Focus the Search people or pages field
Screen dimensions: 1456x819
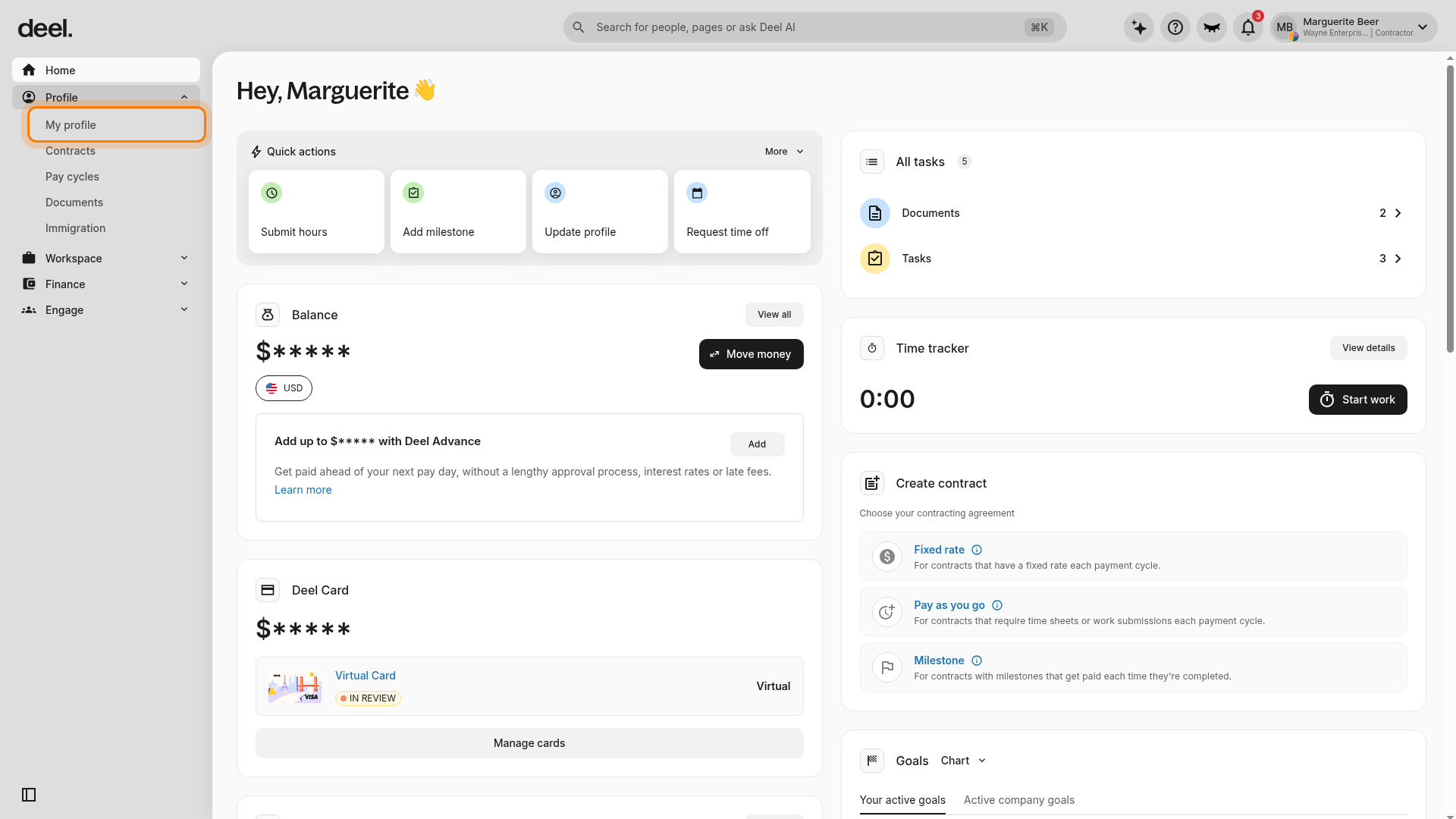click(814, 27)
